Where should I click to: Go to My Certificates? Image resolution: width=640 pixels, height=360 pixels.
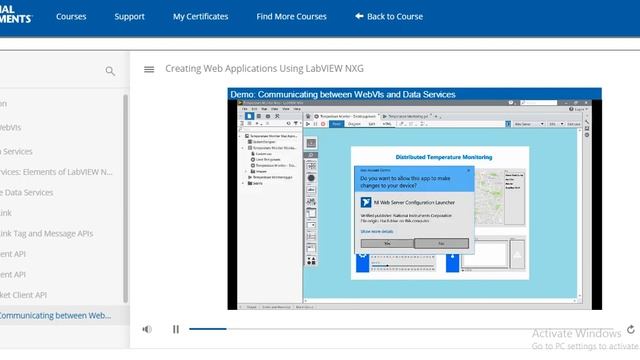click(x=200, y=17)
